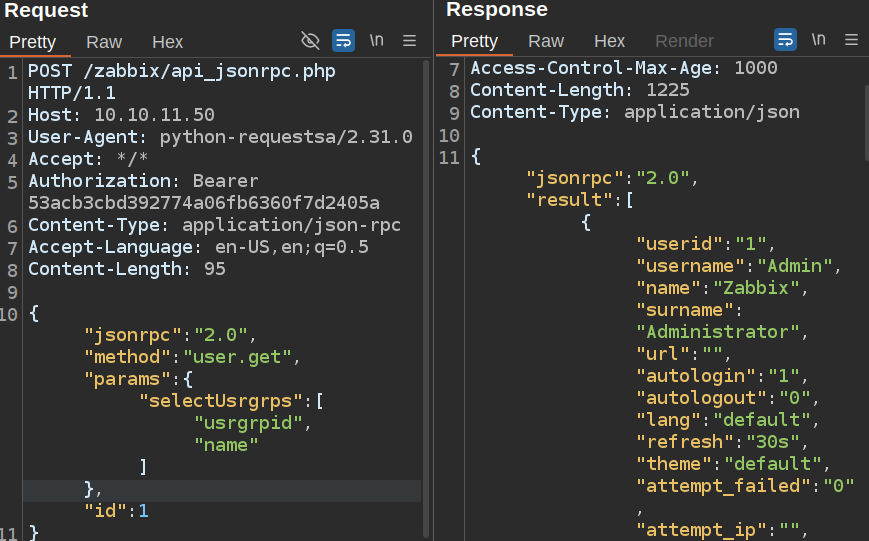Select the Response Pretty tab

point(475,42)
